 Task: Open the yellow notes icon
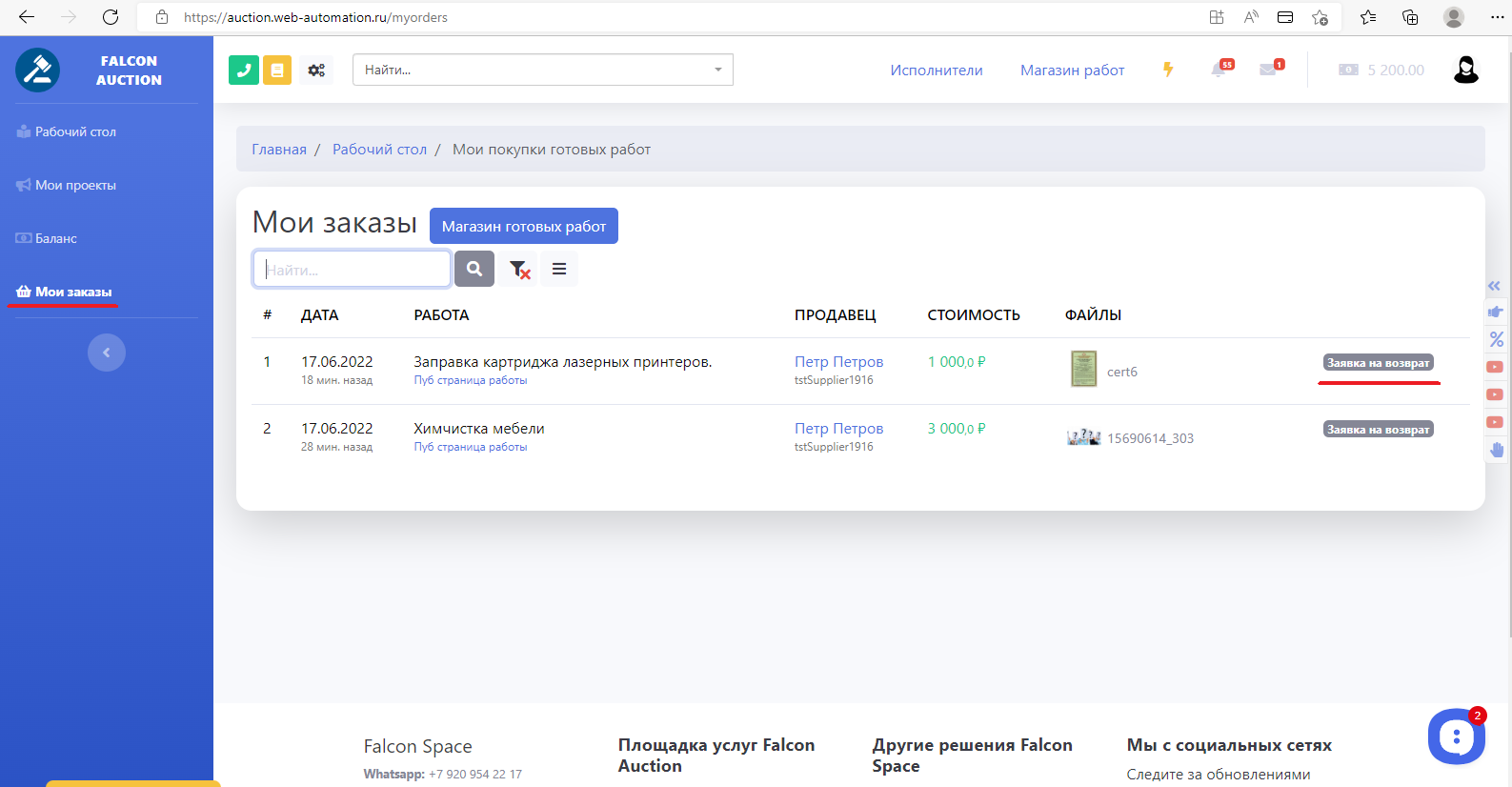click(277, 70)
